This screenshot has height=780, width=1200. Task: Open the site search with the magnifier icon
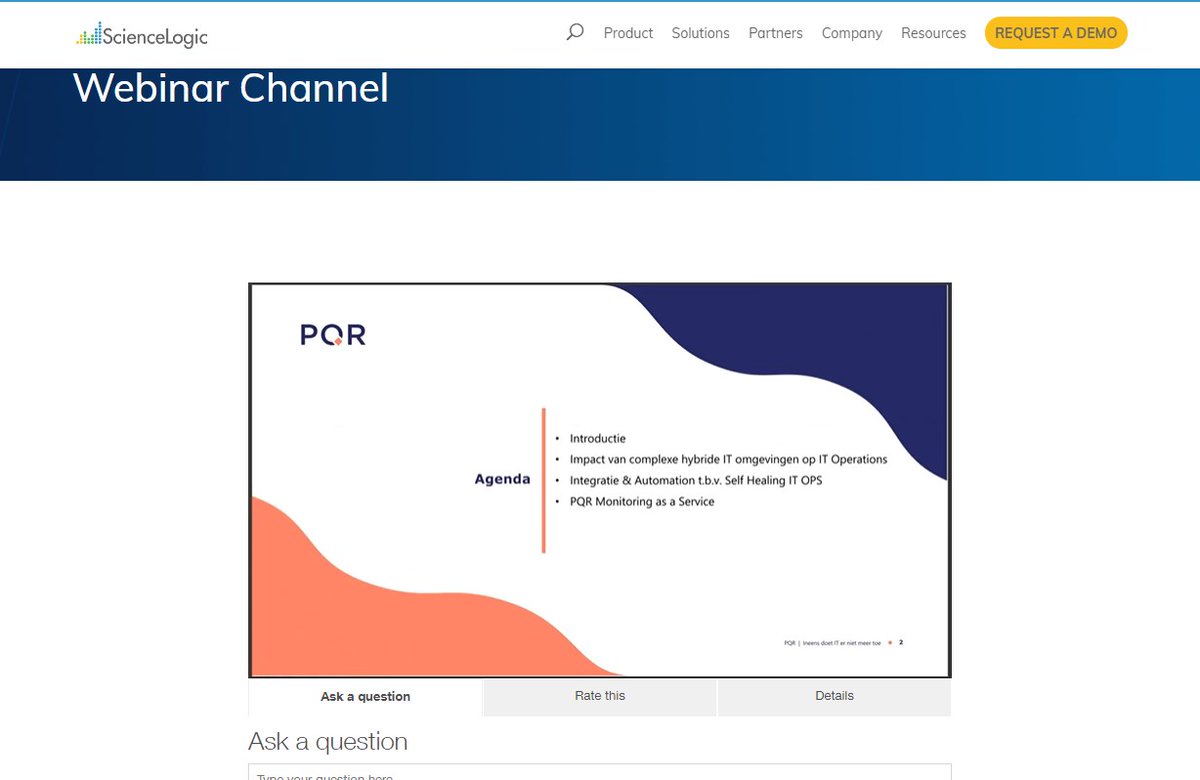click(x=574, y=32)
